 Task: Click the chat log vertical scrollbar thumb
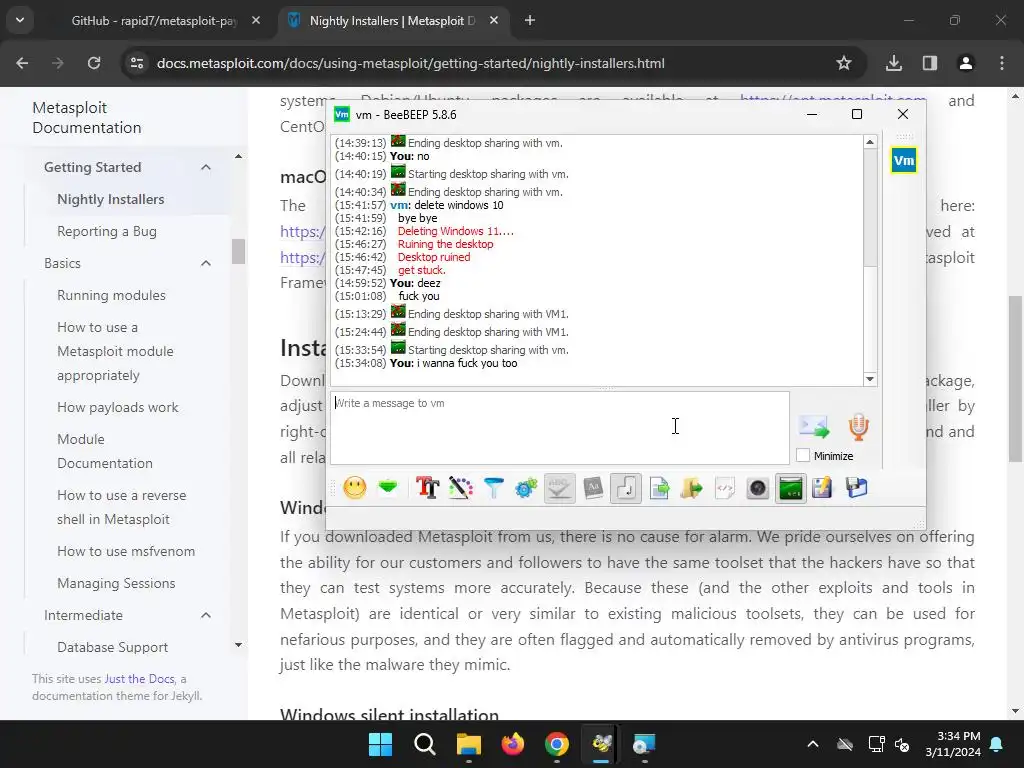pyautogui.click(x=870, y=208)
